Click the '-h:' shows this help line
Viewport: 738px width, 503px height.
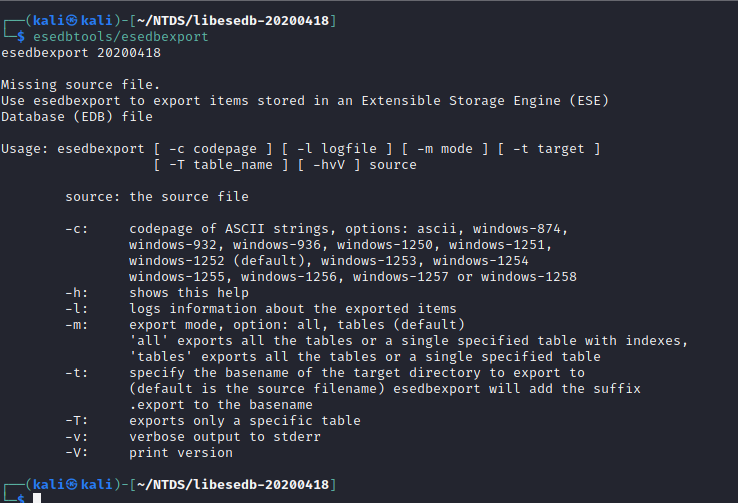click(157, 293)
